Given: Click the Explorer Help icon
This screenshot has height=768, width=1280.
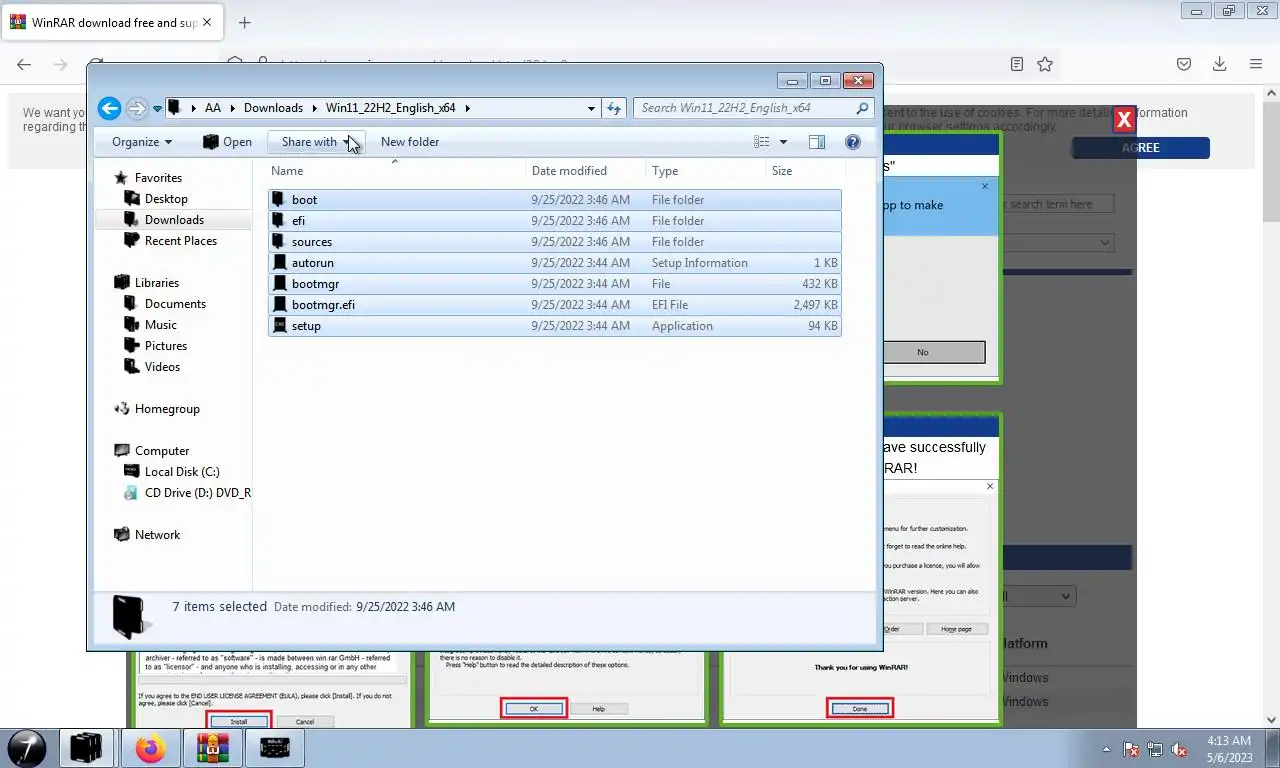Looking at the screenshot, I should pos(853,142).
